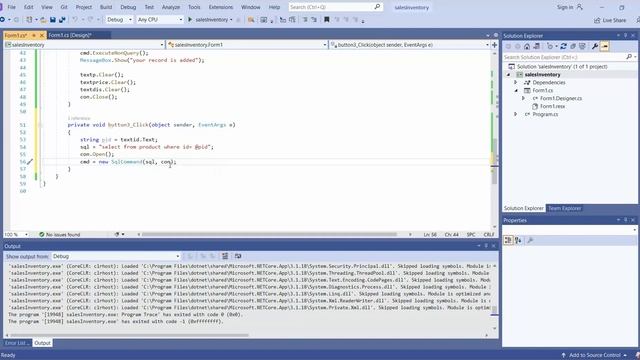The width and height of the screenshot is (640, 360).
Task: Open salesInventory.Form1 class dropdown
Action: [x=247, y=45]
